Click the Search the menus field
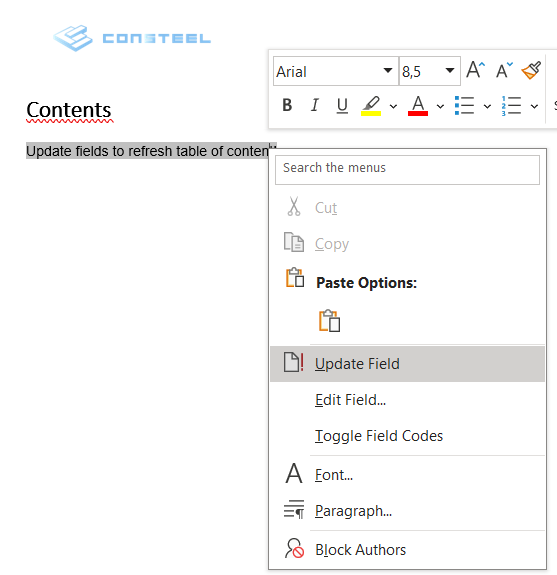The image size is (557, 575). (407, 169)
